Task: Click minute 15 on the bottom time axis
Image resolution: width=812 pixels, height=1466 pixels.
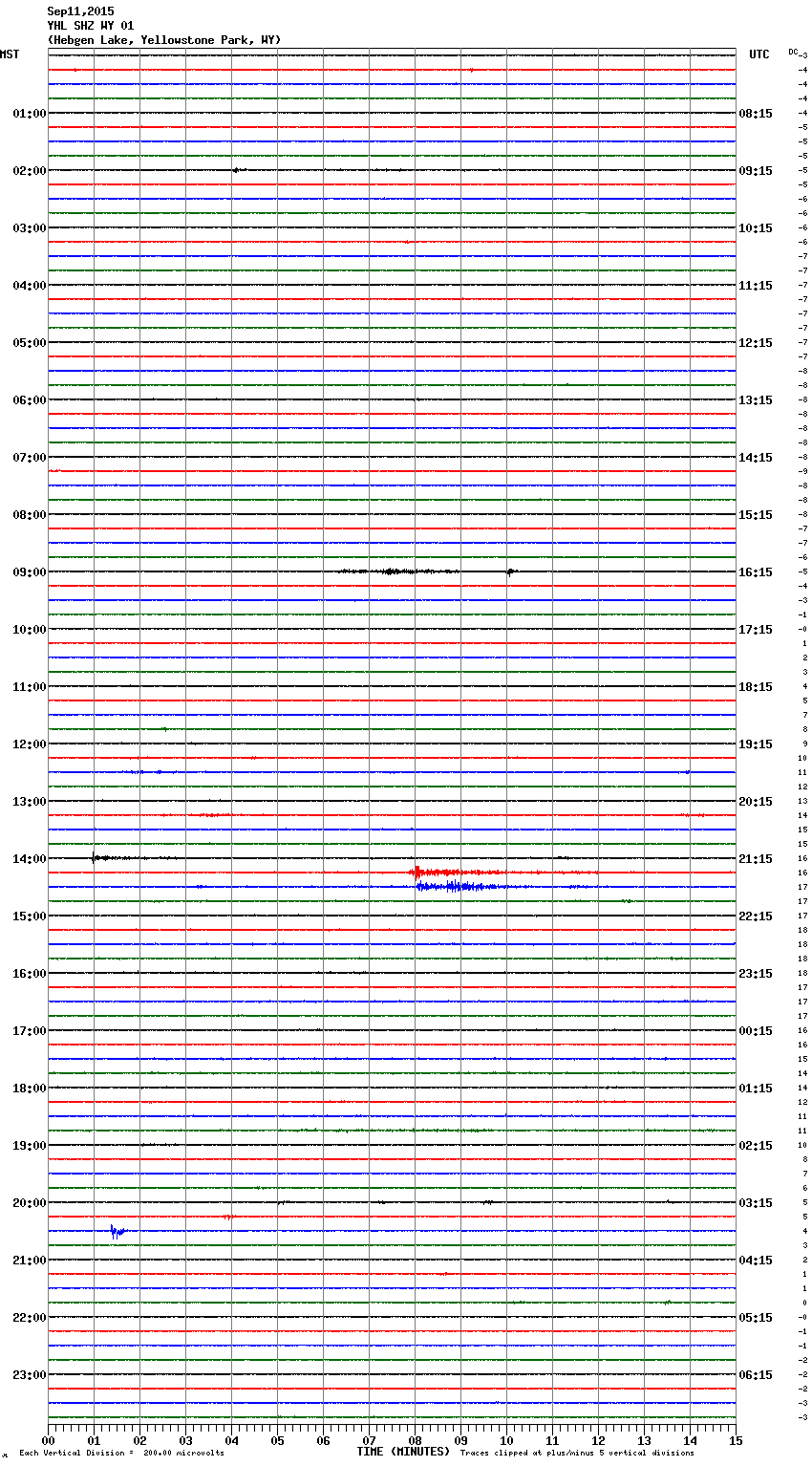Action: [736, 1440]
